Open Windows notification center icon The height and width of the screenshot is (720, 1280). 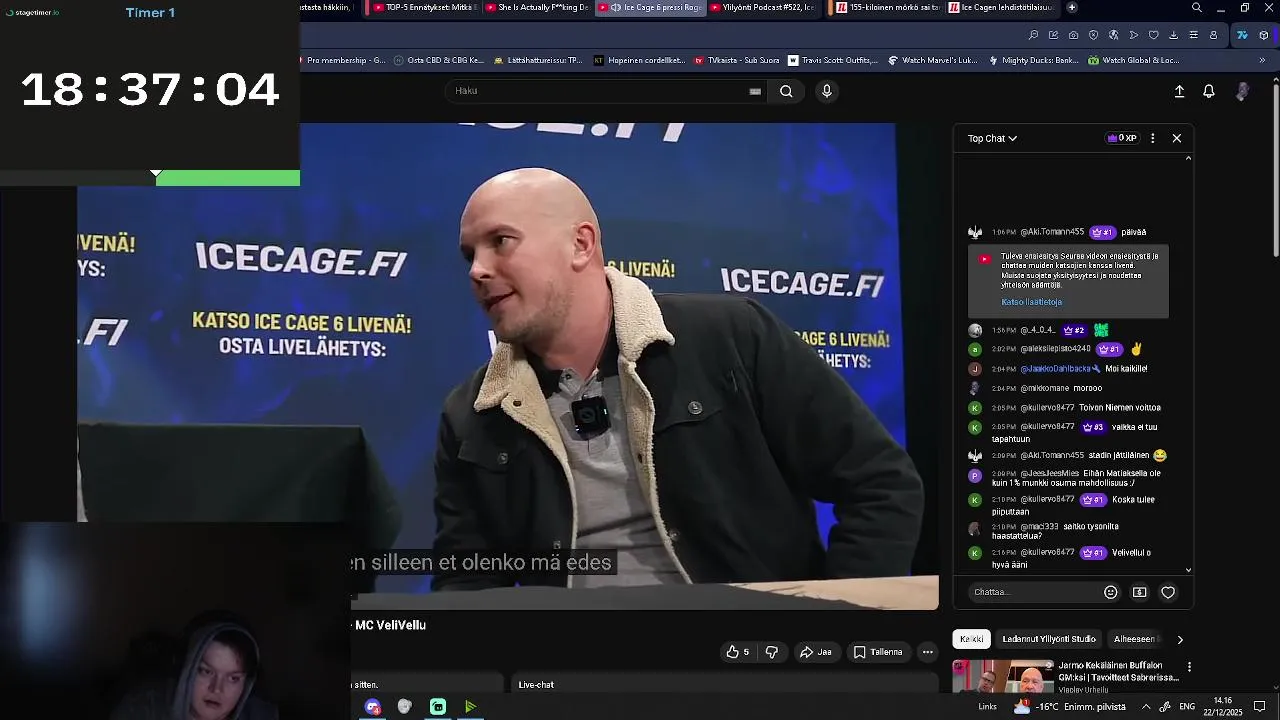(x=1259, y=707)
